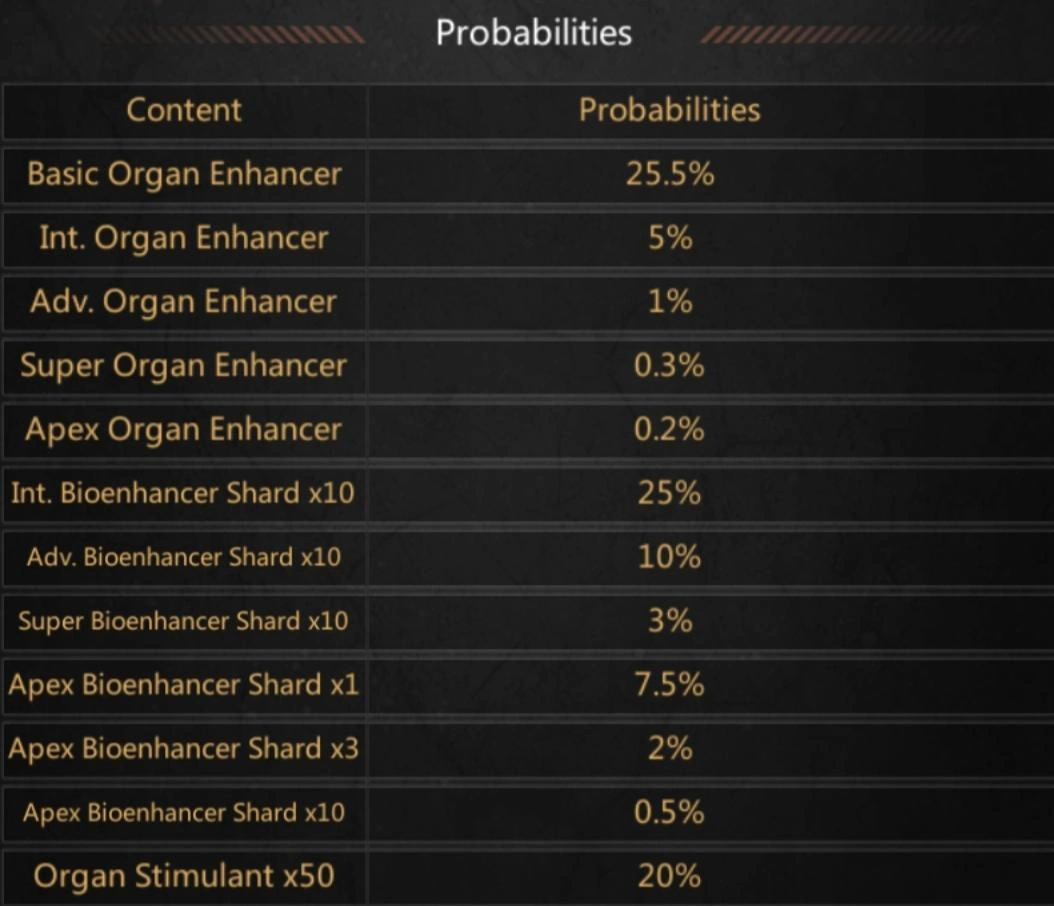Click the 25.5% probability value
Screen dimensions: 1054x906
670,174
